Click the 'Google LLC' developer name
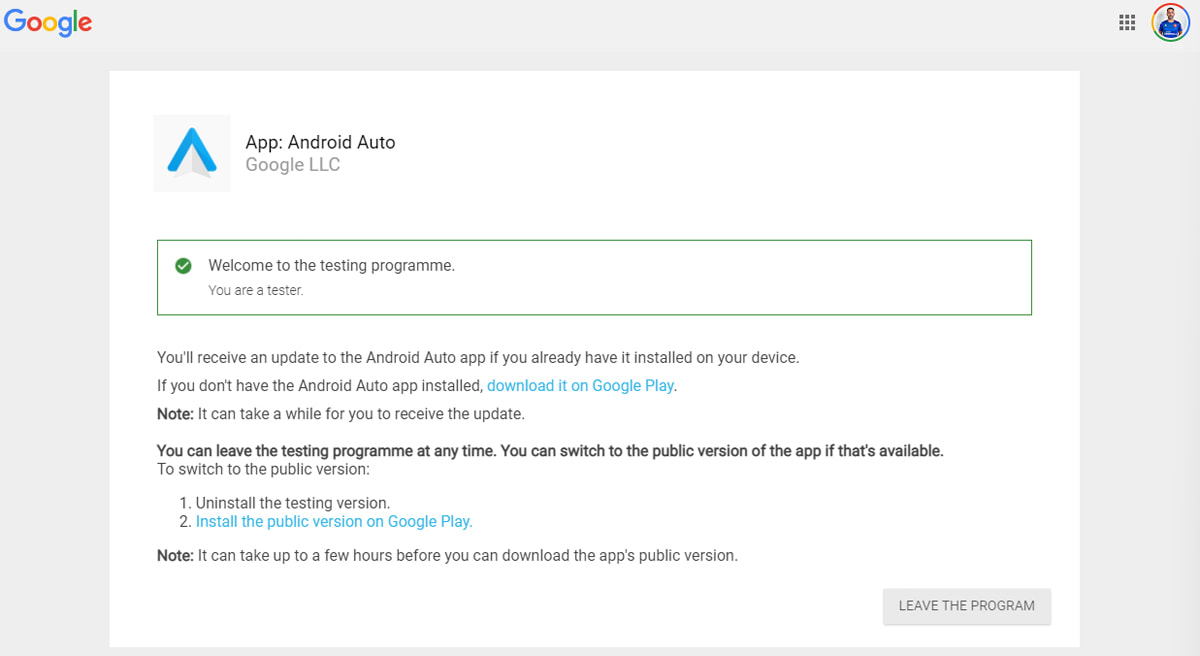This screenshot has width=1200, height=656. [293, 166]
